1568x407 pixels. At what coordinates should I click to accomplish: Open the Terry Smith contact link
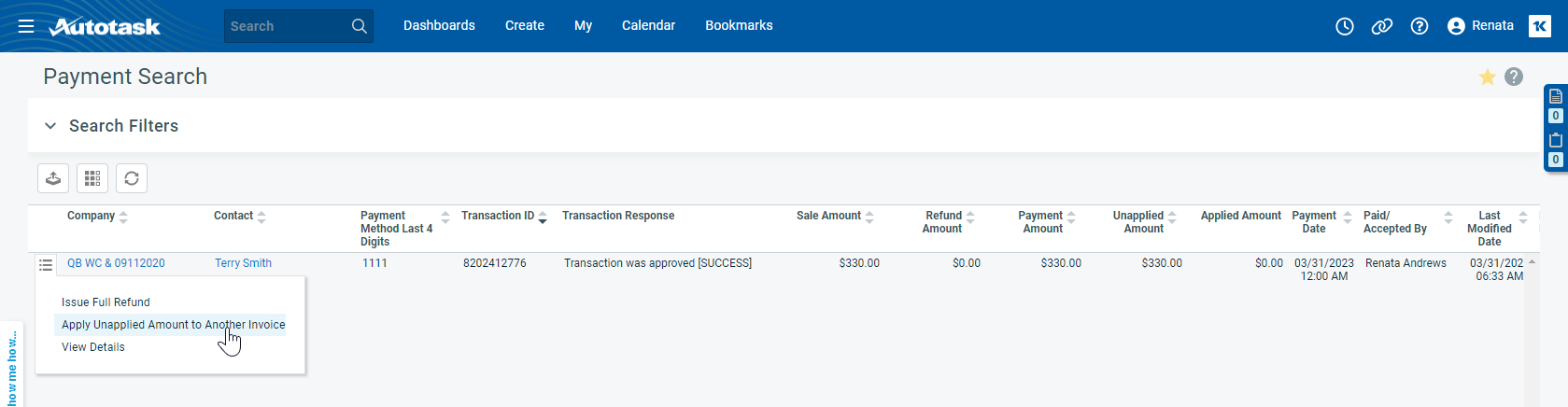point(243,263)
